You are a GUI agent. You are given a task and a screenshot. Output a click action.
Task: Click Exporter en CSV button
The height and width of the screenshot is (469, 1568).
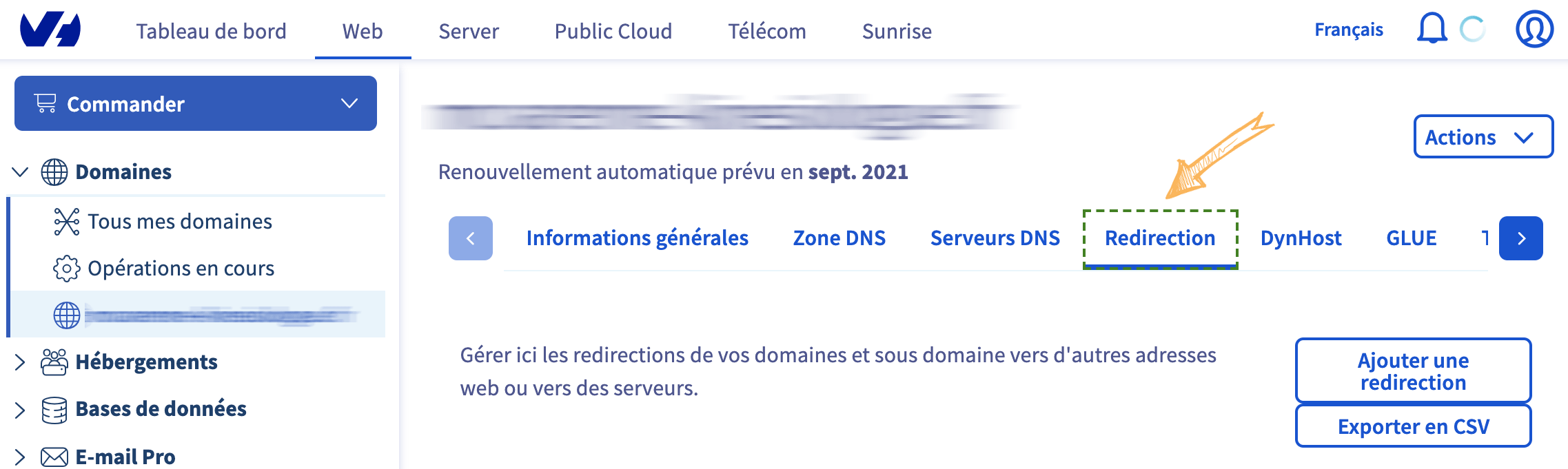coord(1413,426)
